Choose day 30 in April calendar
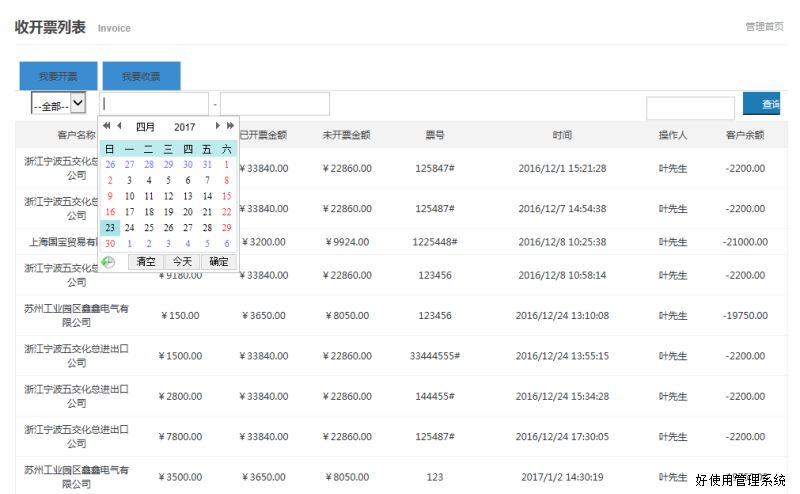The height and width of the screenshot is (494, 800). [x=110, y=243]
